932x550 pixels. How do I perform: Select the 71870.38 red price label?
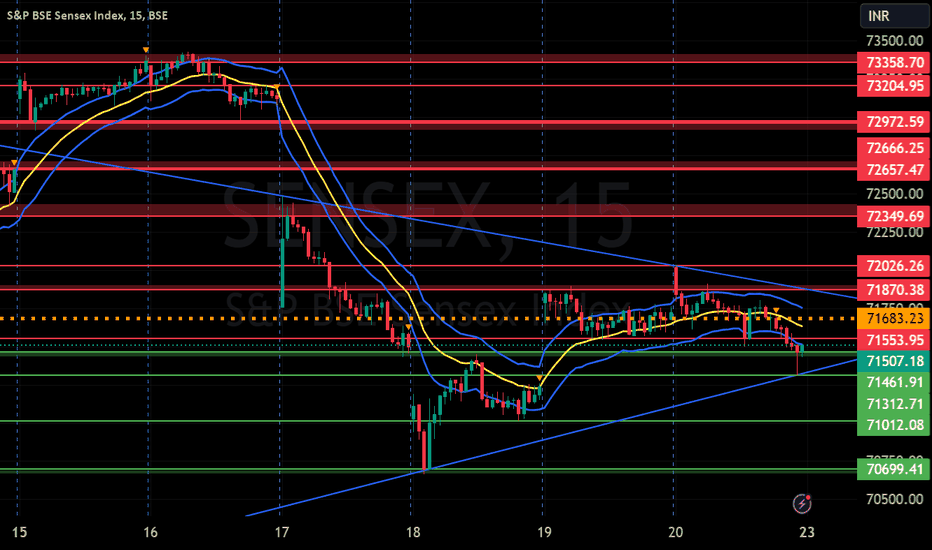pyautogui.click(x=894, y=290)
